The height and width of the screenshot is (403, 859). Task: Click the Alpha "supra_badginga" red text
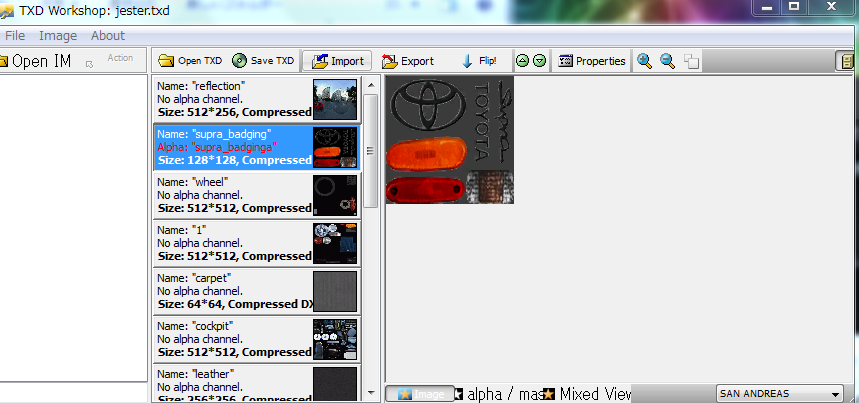[217, 147]
